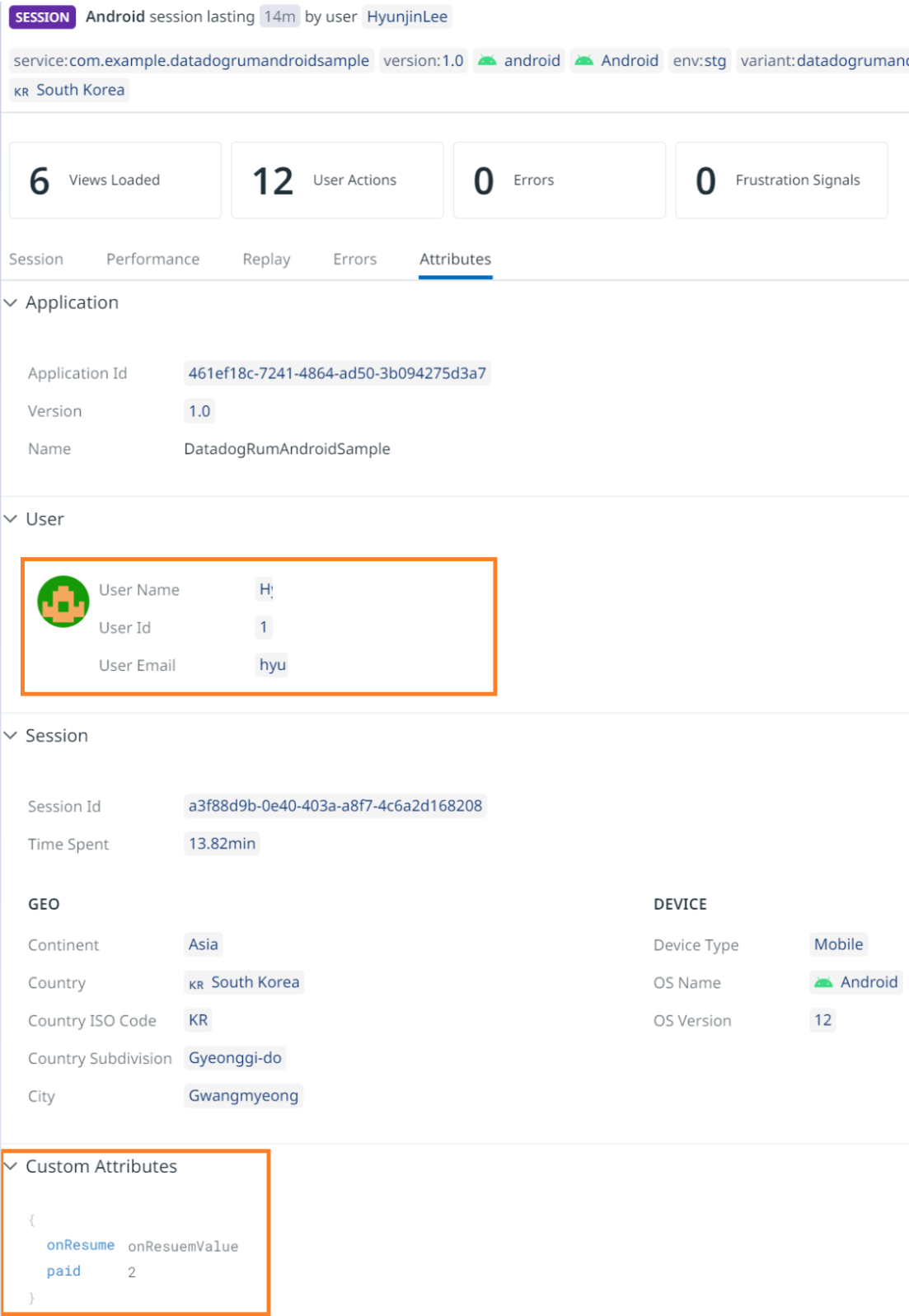Screen dimensions: 909x1316
Task: Click the OS Name Android value
Action: (855, 982)
